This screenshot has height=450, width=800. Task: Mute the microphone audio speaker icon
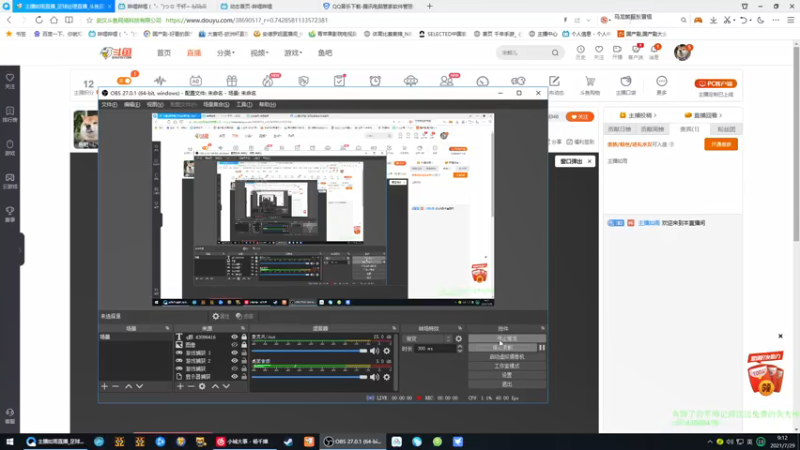coord(374,351)
